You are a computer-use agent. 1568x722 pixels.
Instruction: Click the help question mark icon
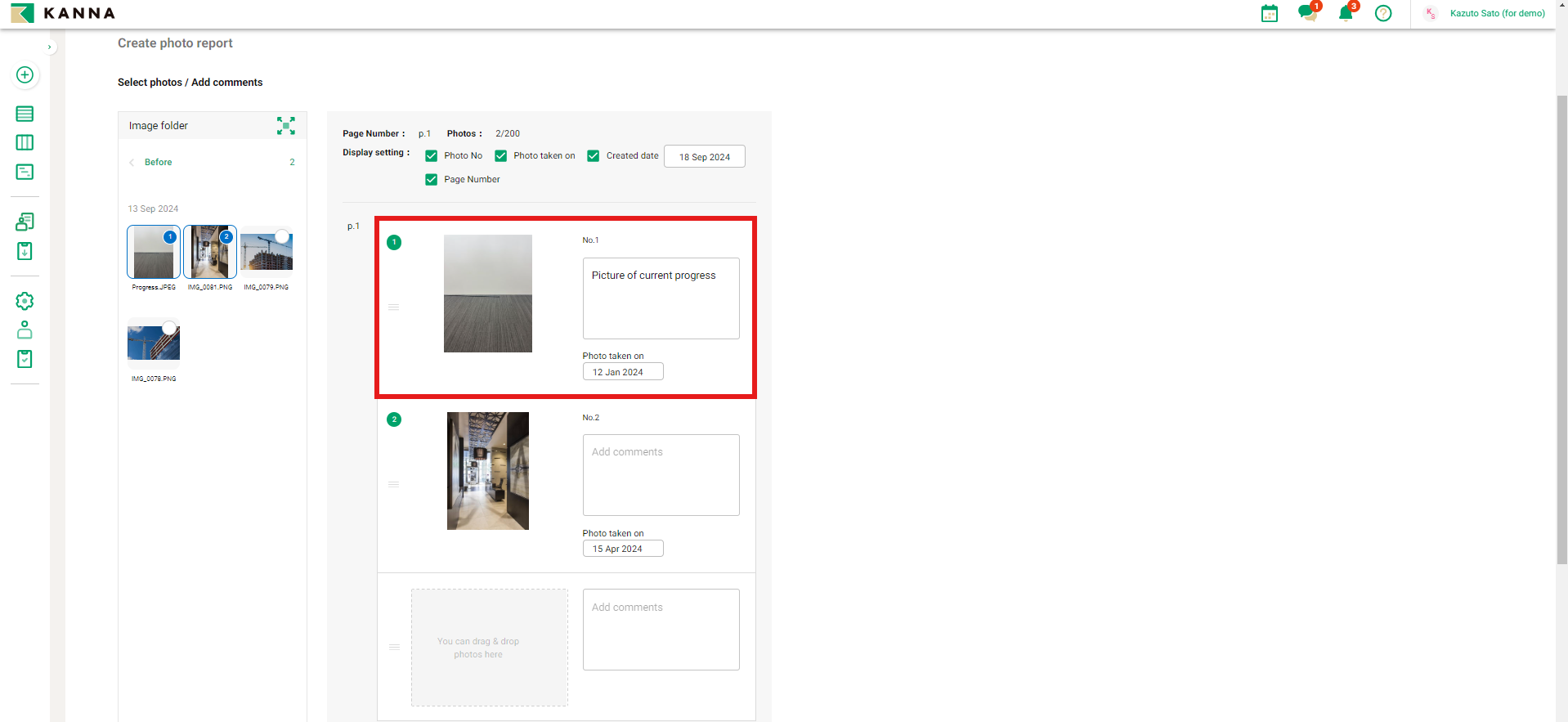click(x=1382, y=13)
